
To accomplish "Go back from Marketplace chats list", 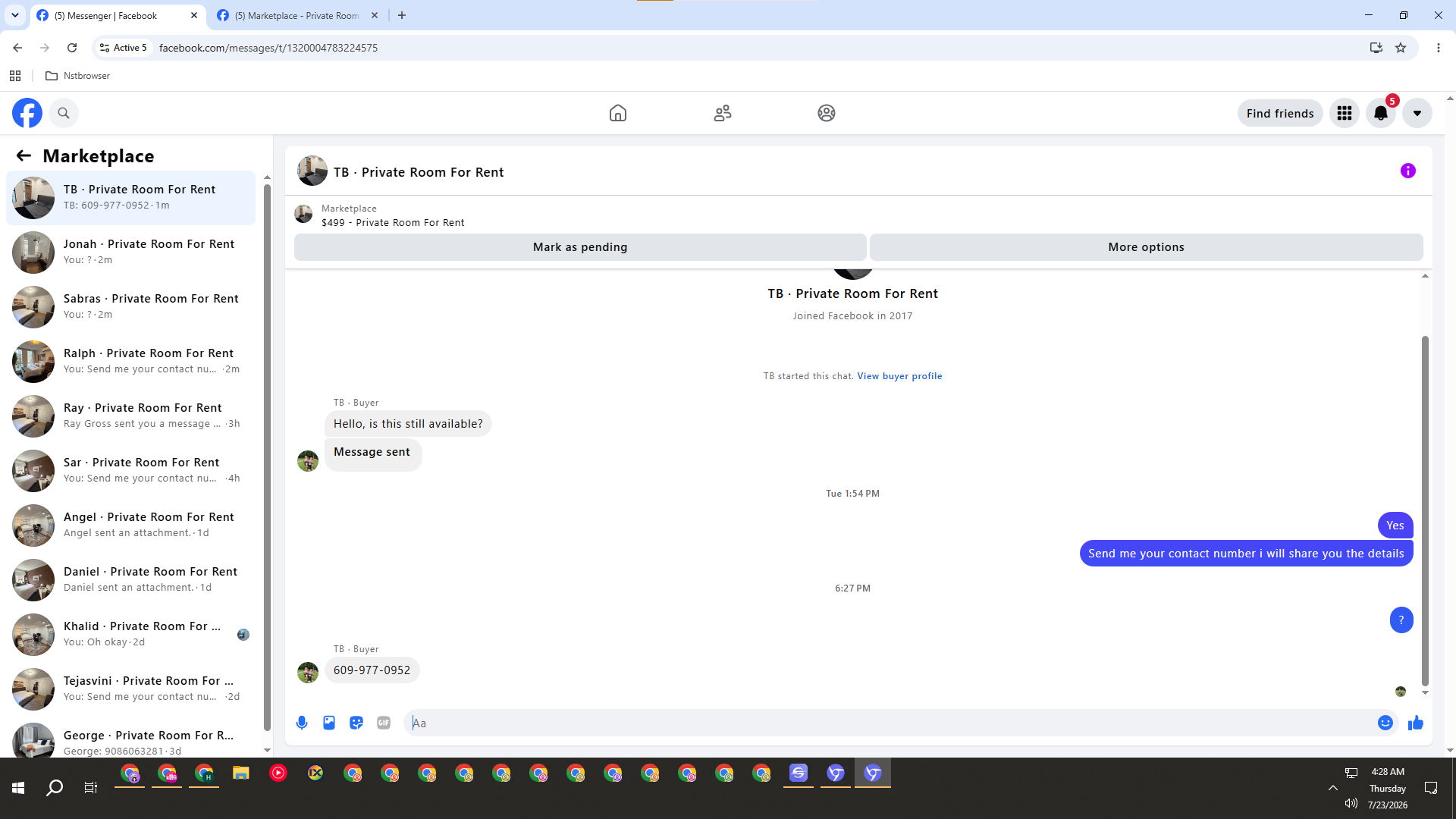I will click(x=24, y=155).
